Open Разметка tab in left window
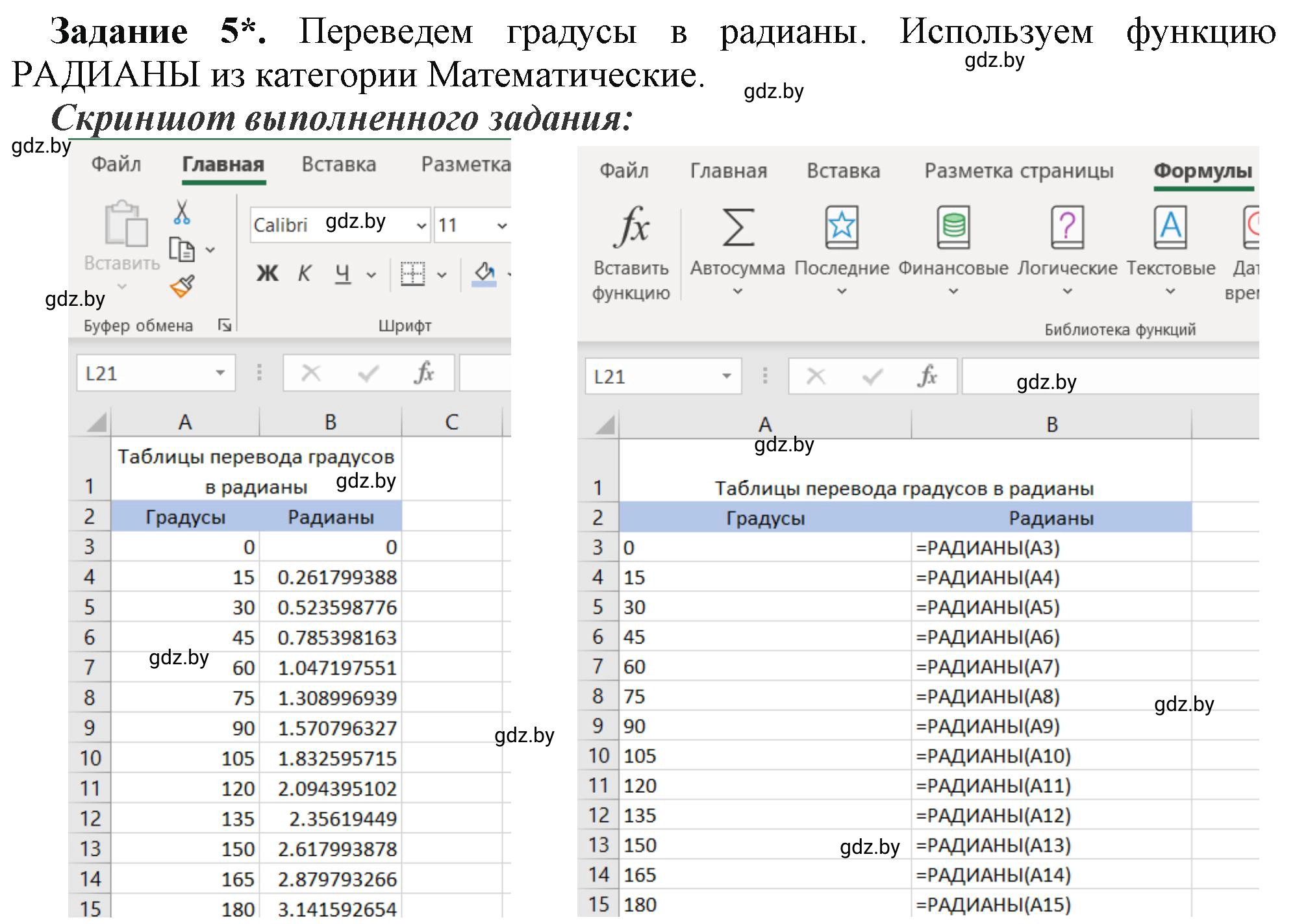This screenshot has height=924, width=1295. (466, 164)
